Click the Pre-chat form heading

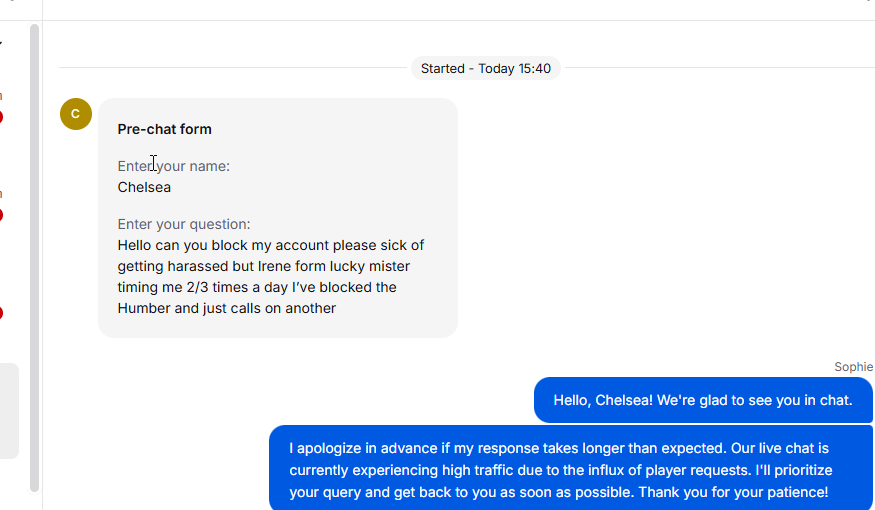(164, 129)
